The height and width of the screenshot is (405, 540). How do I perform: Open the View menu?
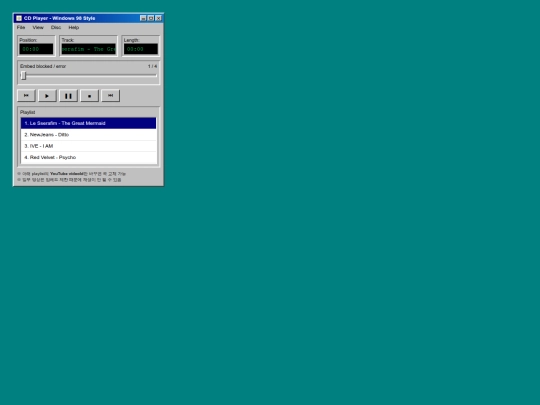(38, 27)
